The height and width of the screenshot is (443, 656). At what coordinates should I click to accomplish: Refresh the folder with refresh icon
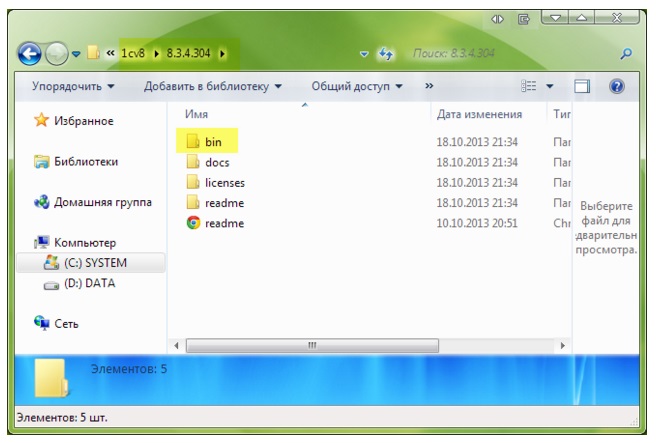(385, 54)
